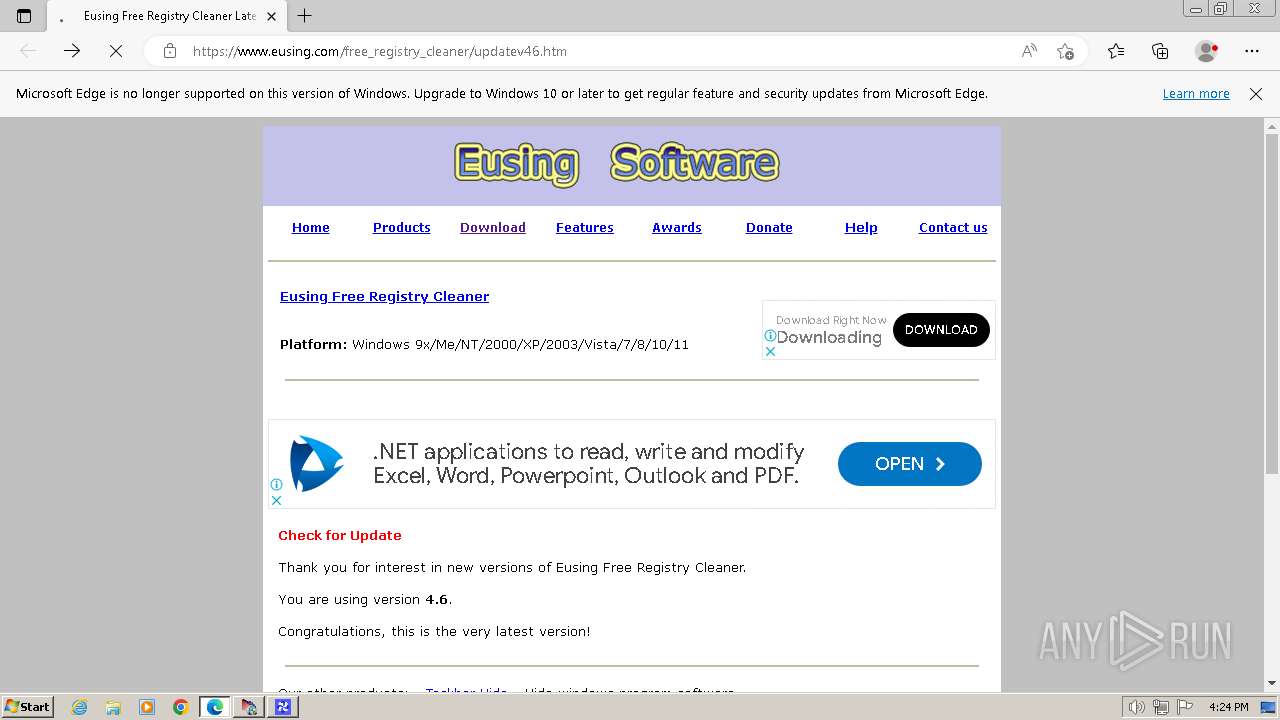Click the Action Center flag icon
Screen dimensions: 1280x720
coord(1187,707)
